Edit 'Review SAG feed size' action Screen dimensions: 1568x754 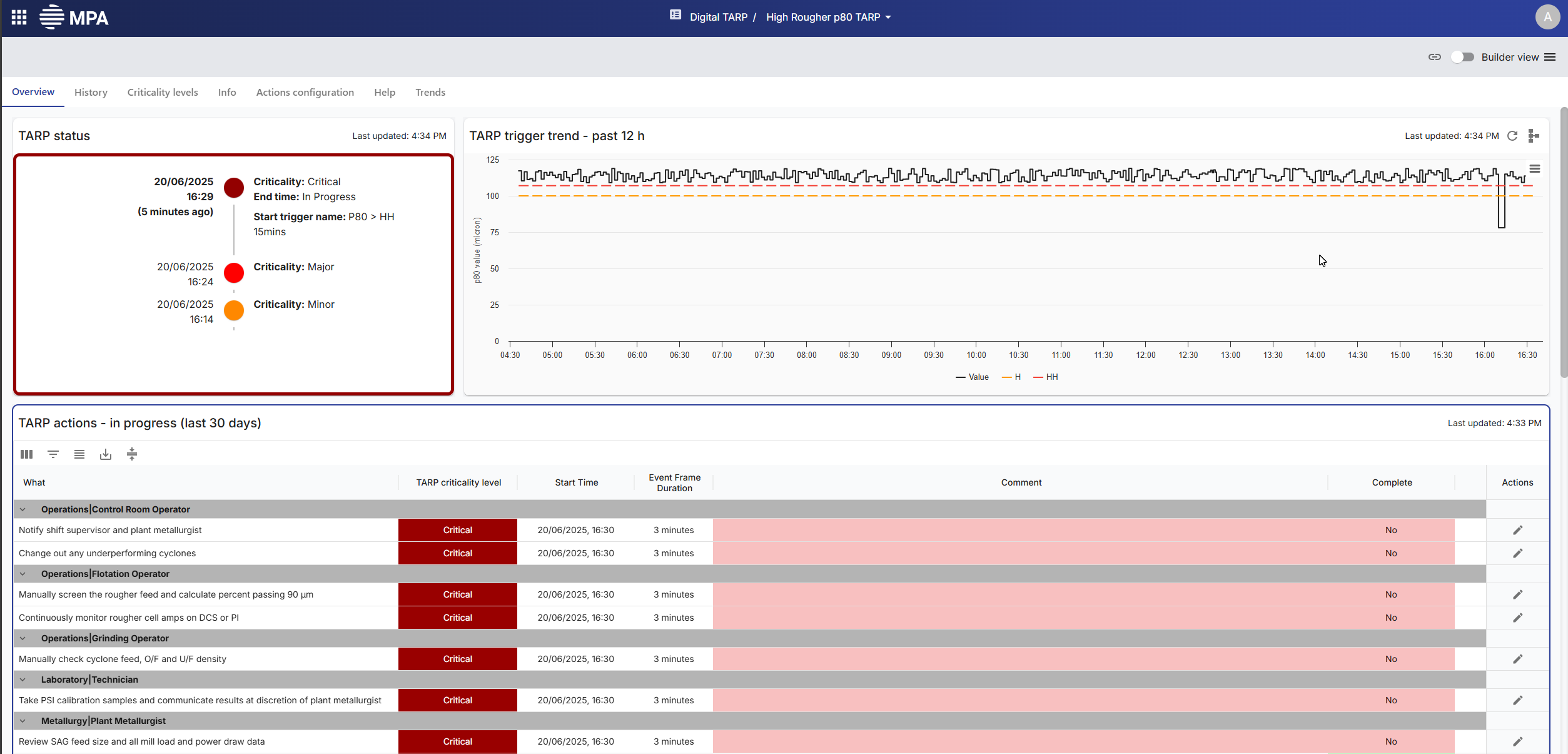pos(1517,741)
